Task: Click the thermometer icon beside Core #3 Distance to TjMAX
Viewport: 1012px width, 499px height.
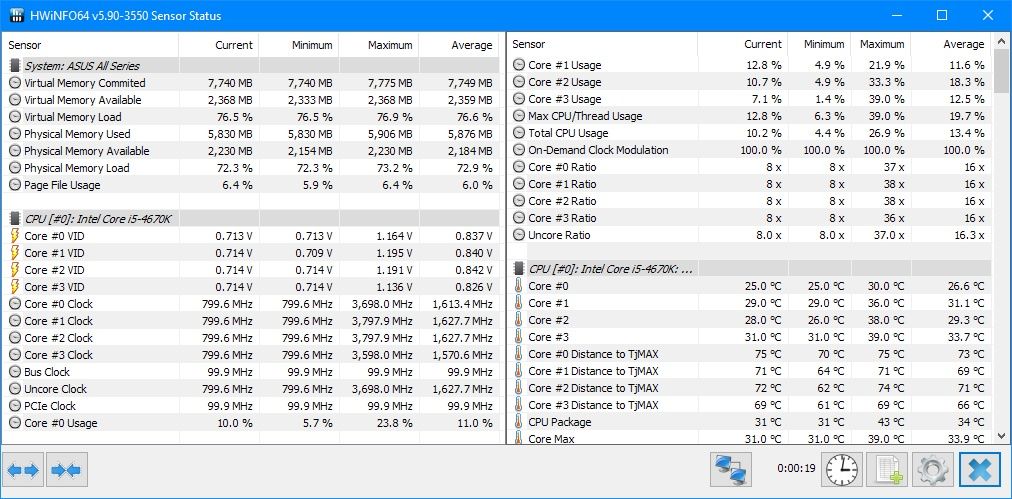Action: coord(519,405)
